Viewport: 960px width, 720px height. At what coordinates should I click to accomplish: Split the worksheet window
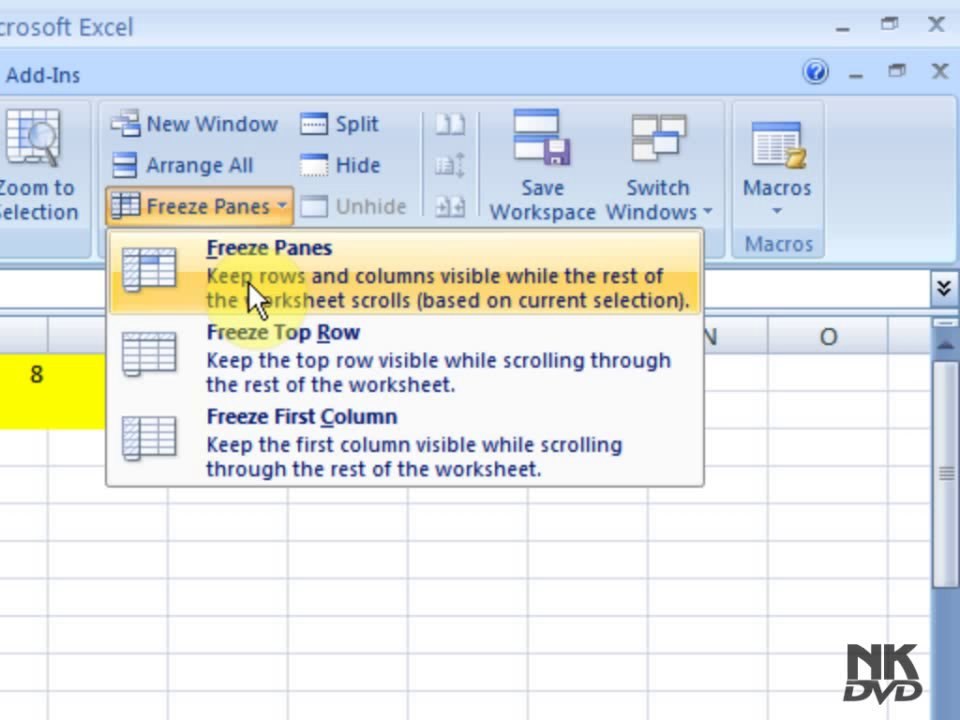tap(340, 124)
